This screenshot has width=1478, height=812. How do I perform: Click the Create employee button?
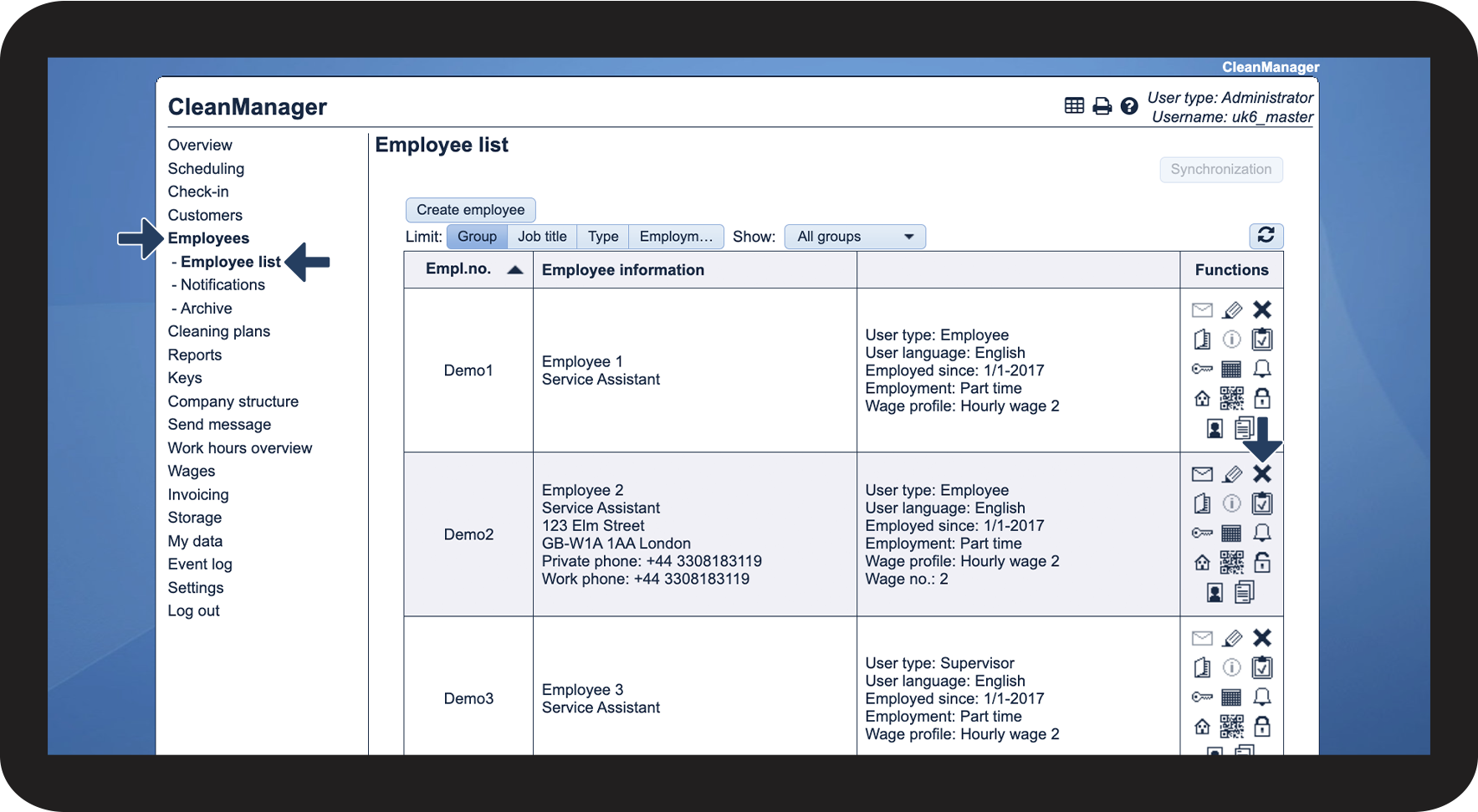(x=470, y=210)
